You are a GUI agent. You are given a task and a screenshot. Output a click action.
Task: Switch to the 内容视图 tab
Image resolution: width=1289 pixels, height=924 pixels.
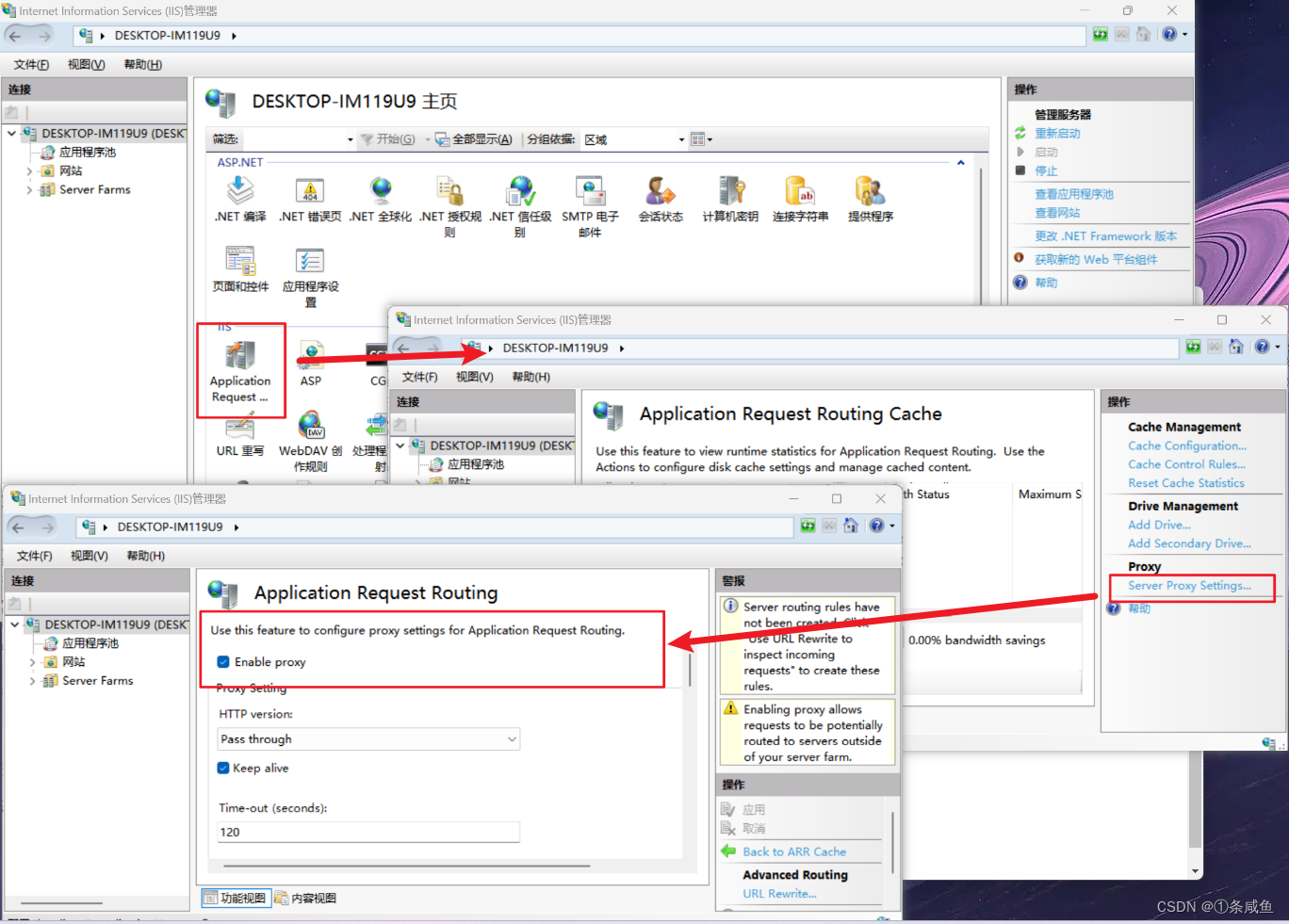click(305, 898)
